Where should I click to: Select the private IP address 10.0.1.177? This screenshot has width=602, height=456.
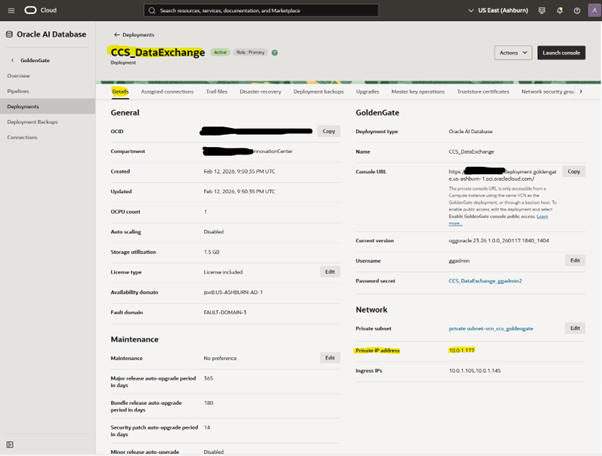[461, 350]
